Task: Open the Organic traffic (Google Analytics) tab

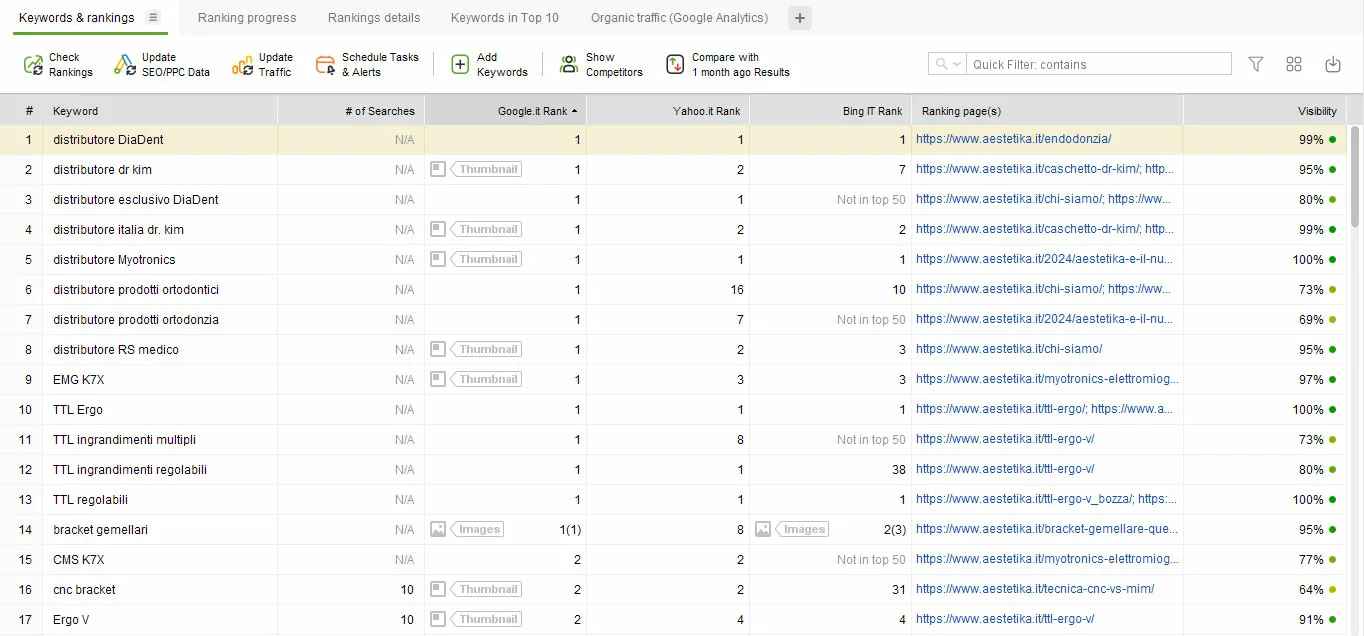Action: (x=678, y=17)
